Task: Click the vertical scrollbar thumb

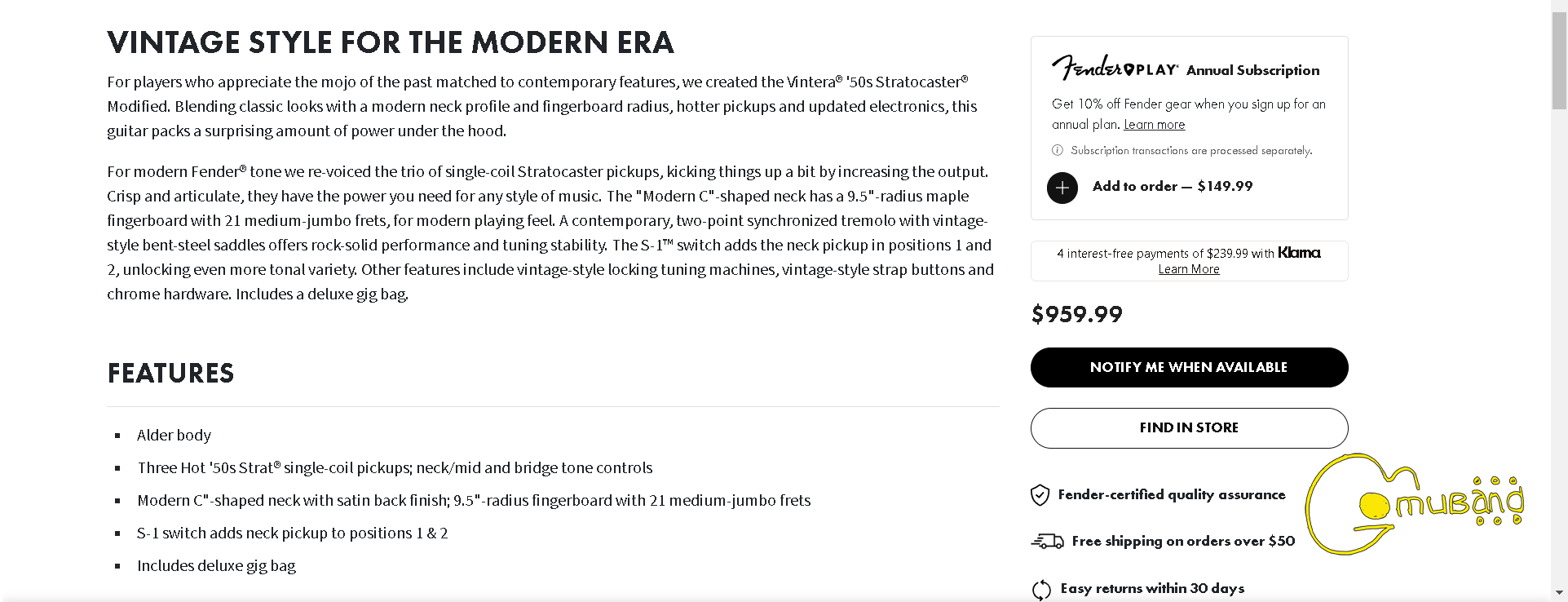Action: pos(1559,61)
